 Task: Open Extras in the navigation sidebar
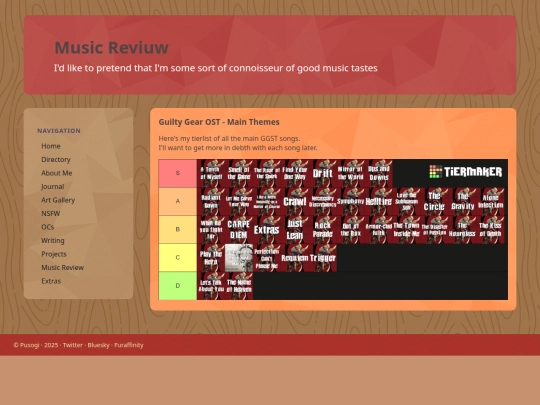tap(51, 281)
